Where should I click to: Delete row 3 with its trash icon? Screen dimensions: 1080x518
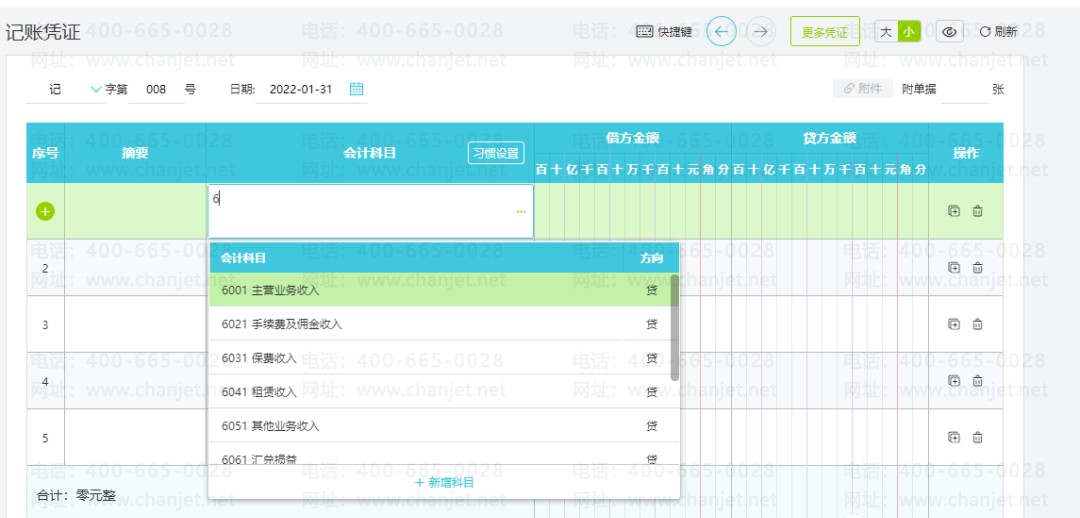pyautogui.click(x=977, y=324)
